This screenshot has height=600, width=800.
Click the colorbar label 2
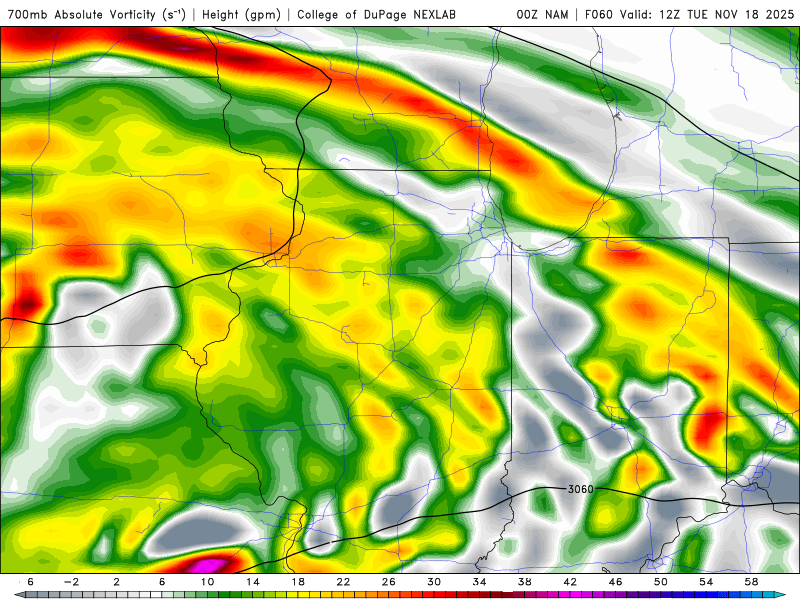[x=117, y=582]
